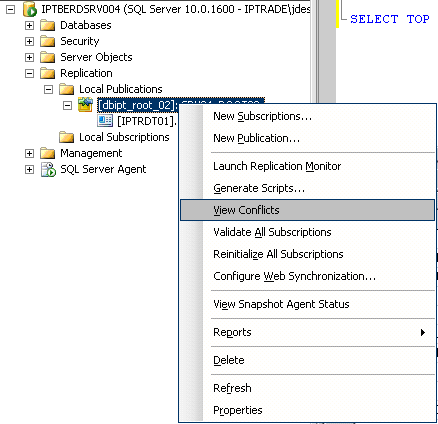
Task: Collapse the Local Publications node
Action: (48, 89)
